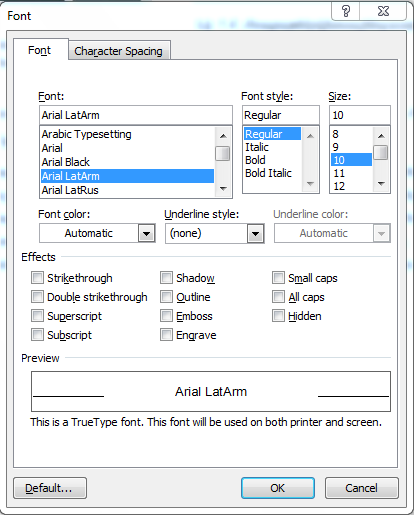The height and width of the screenshot is (515, 414).
Task: Click the size list scrollbar thumb
Action: click(x=381, y=152)
